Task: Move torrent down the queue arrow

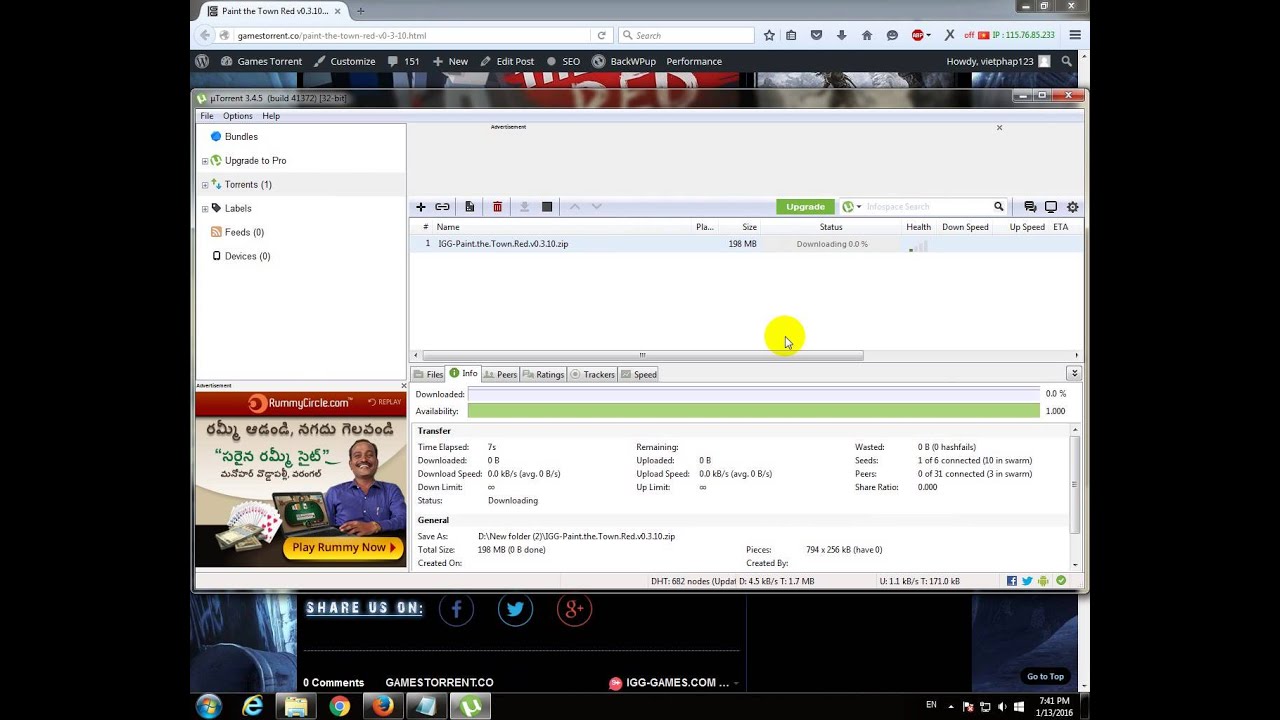Action: tap(596, 207)
